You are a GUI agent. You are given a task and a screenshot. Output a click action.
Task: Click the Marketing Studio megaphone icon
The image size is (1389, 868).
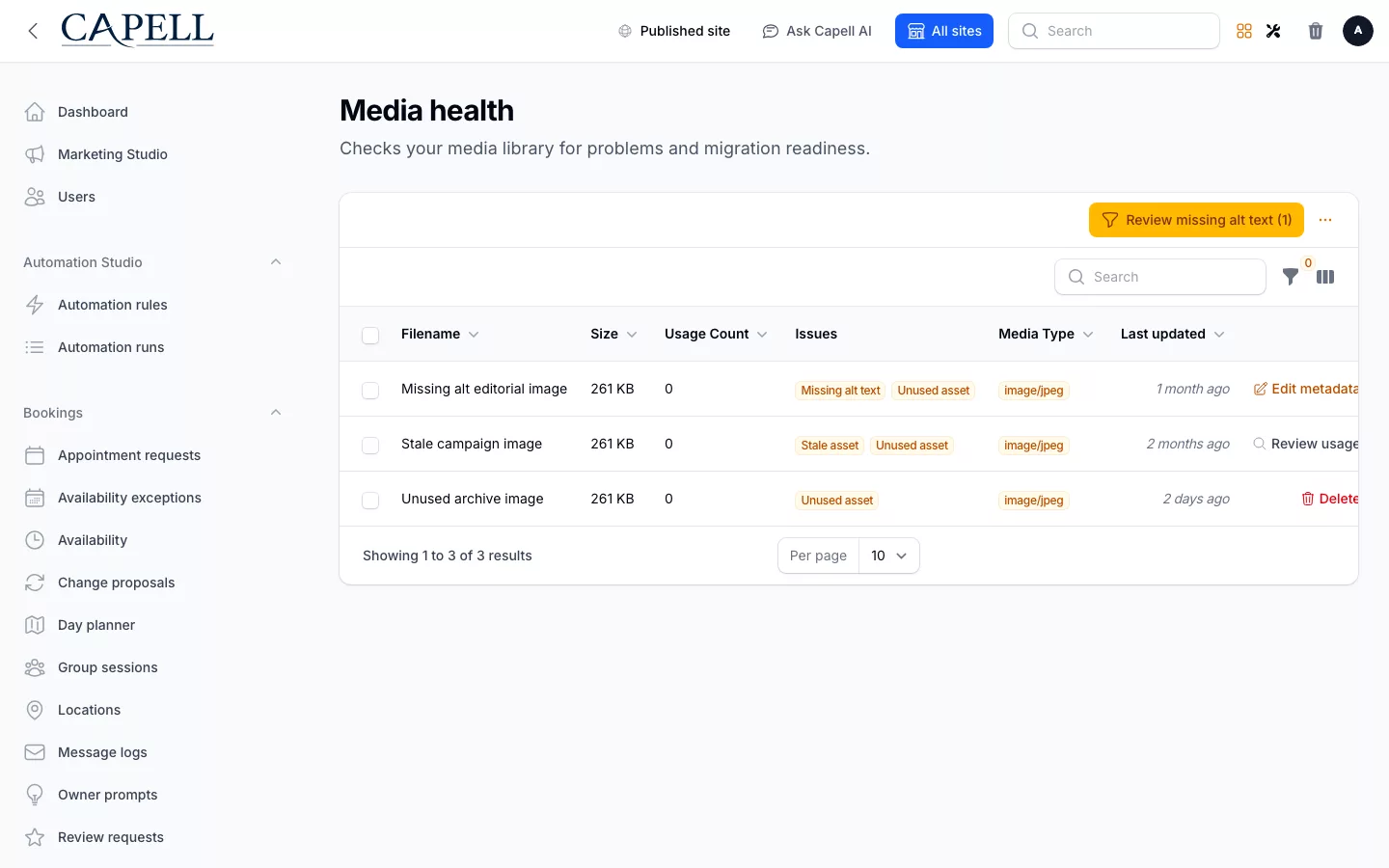tap(35, 154)
